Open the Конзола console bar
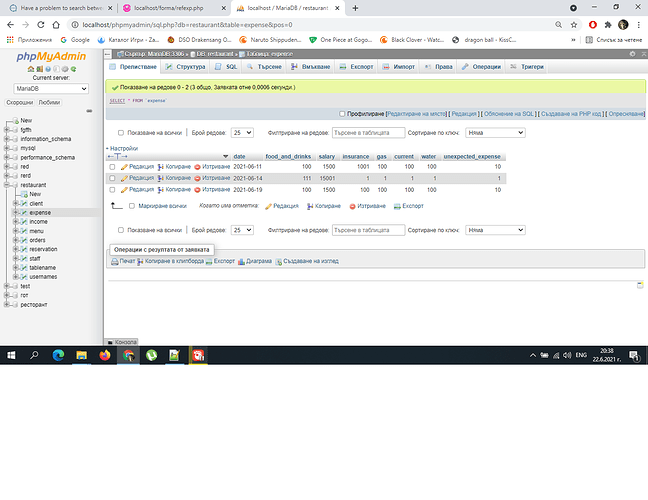The image size is (648, 500). [x=121, y=342]
